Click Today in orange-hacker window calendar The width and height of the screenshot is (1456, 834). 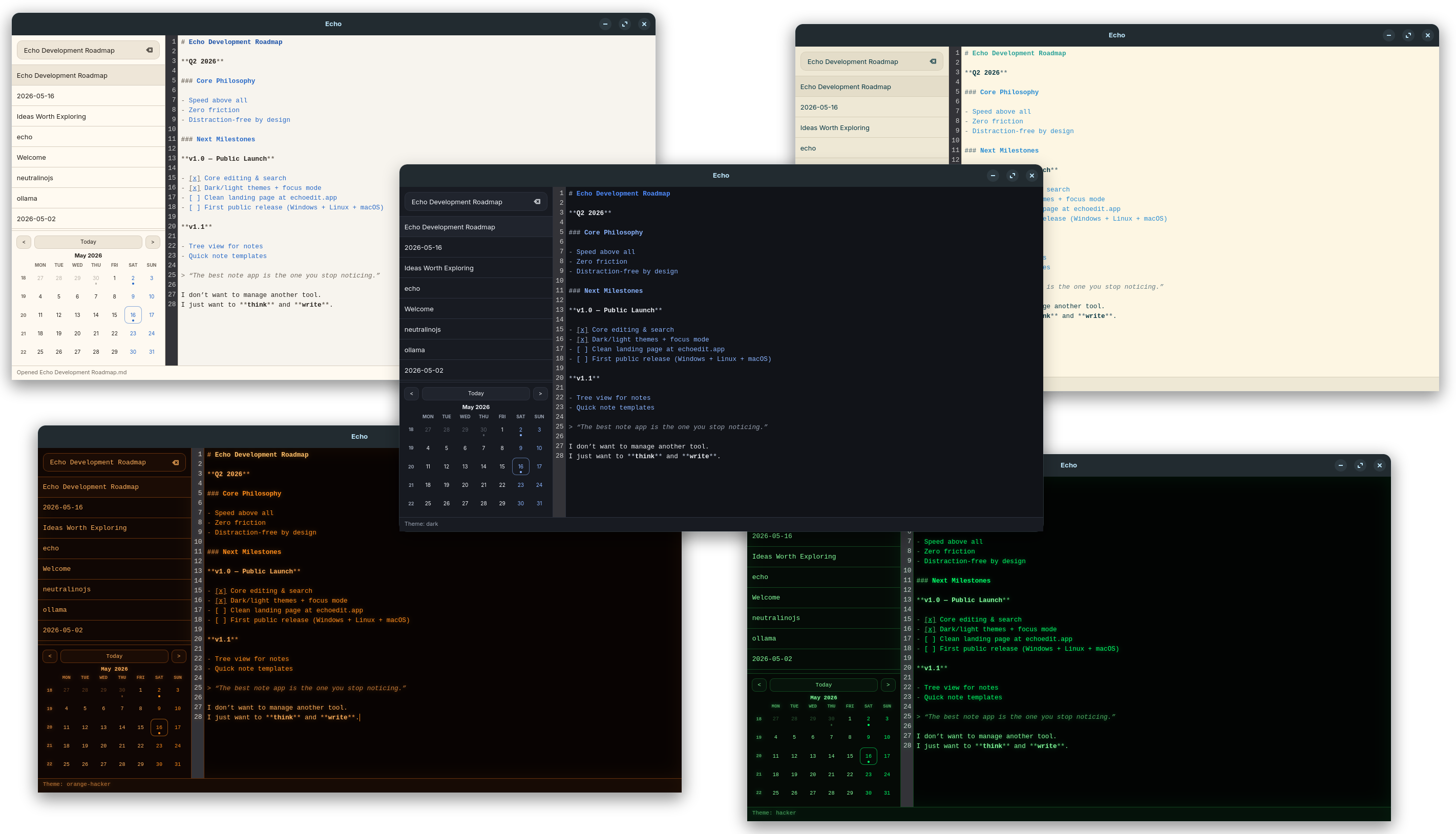coord(114,656)
